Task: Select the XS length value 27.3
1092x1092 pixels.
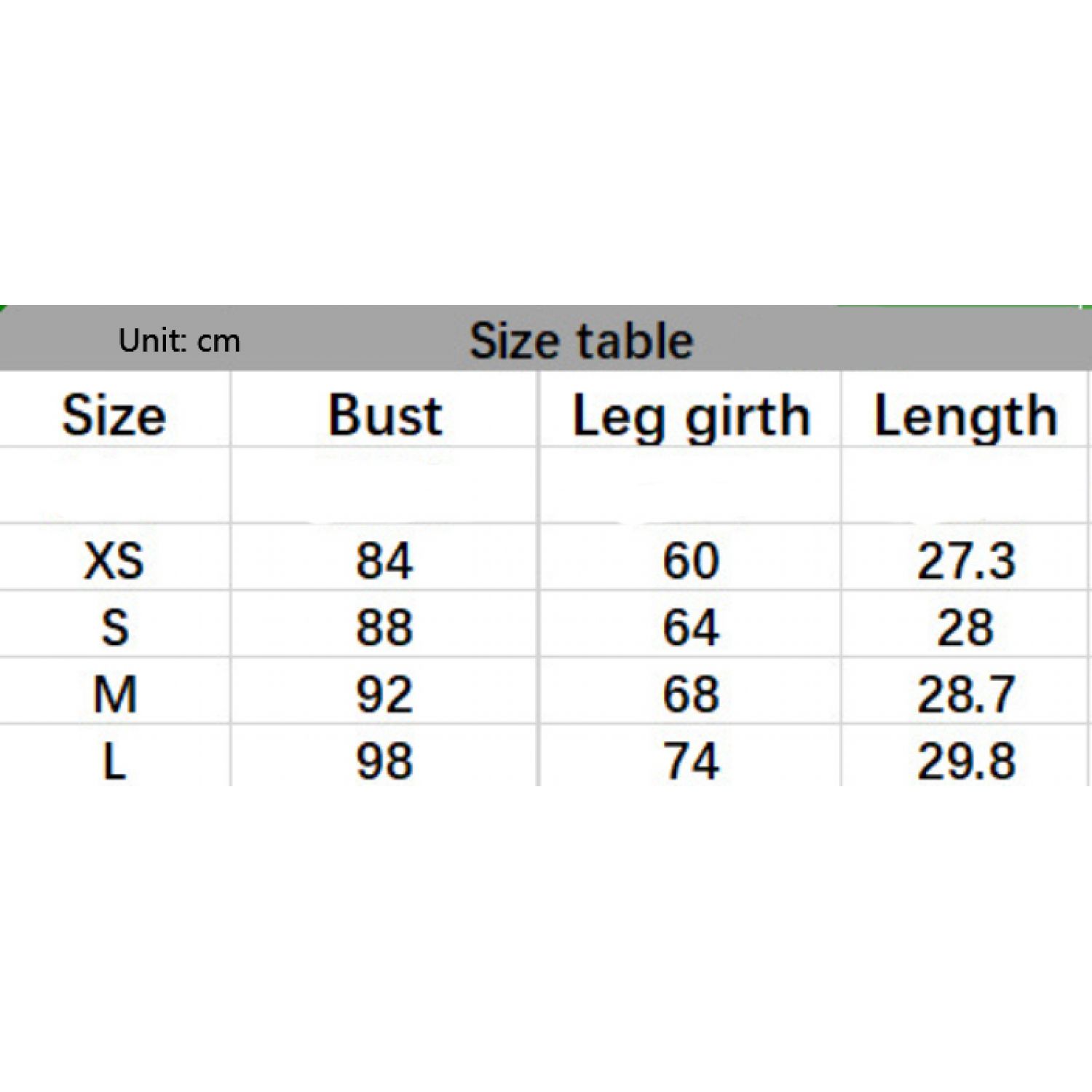Action: [x=965, y=561]
